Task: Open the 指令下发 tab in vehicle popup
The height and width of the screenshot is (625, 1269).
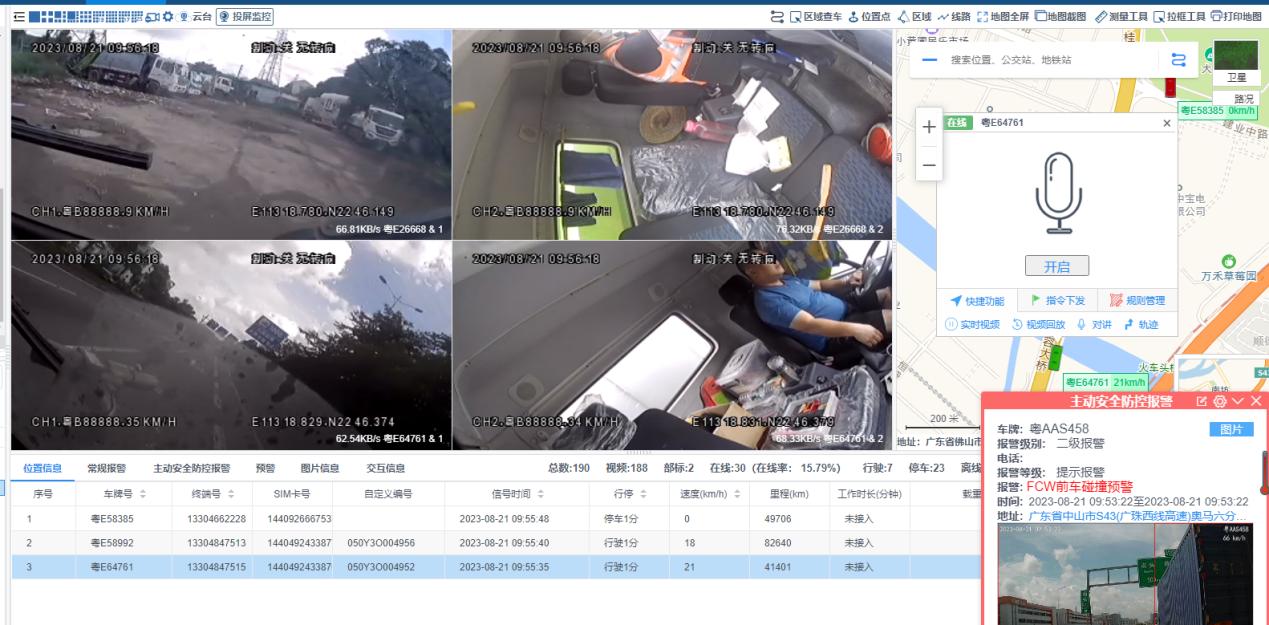Action: click(x=1057, y=301)
